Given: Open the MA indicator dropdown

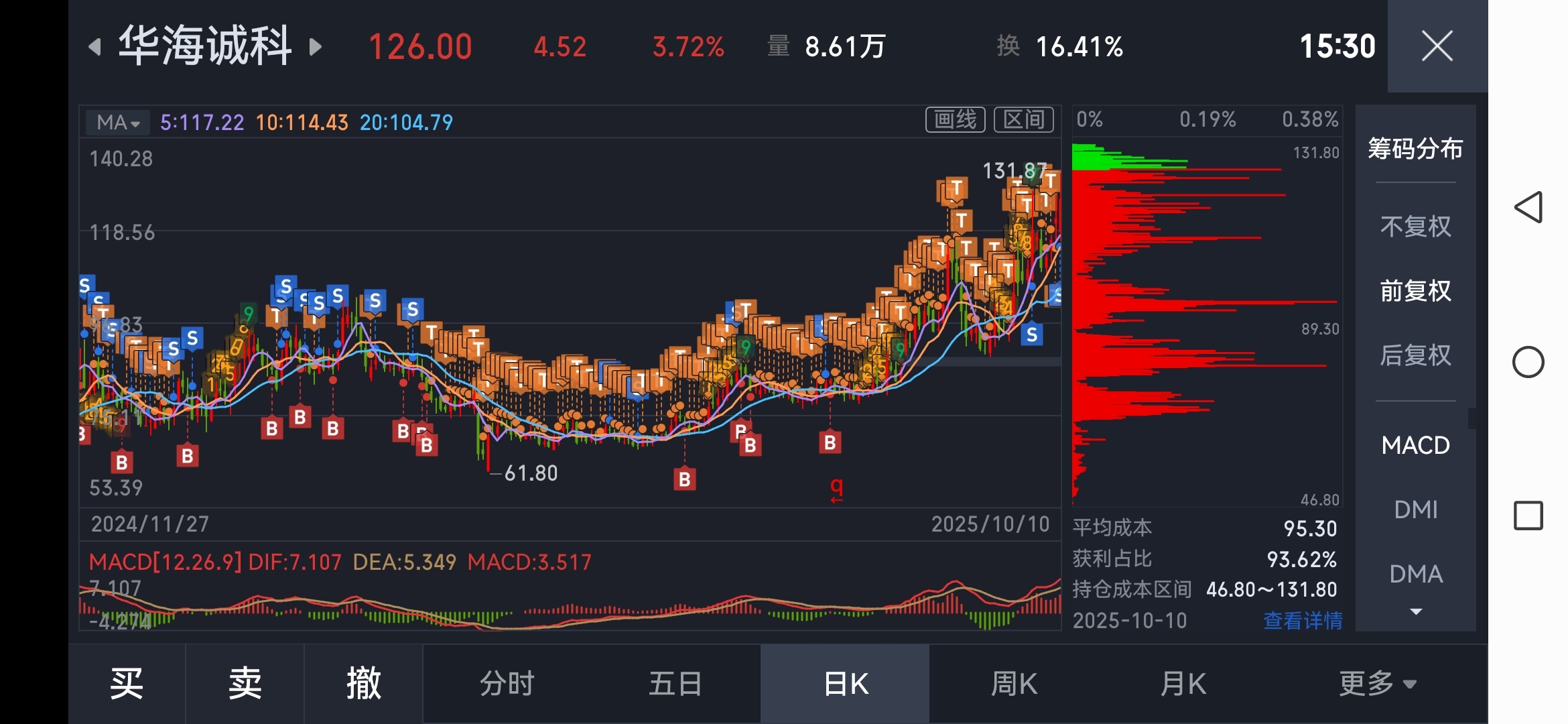Looking at the screenshot, I should coord(118,123).
